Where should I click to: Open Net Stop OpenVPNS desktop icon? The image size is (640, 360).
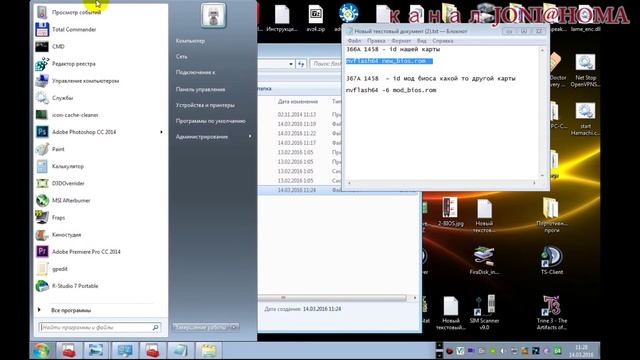[585, 71]
